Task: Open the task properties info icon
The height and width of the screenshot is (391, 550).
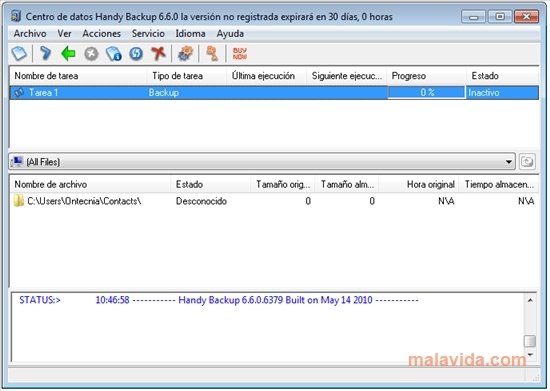Action: [114, 54]
